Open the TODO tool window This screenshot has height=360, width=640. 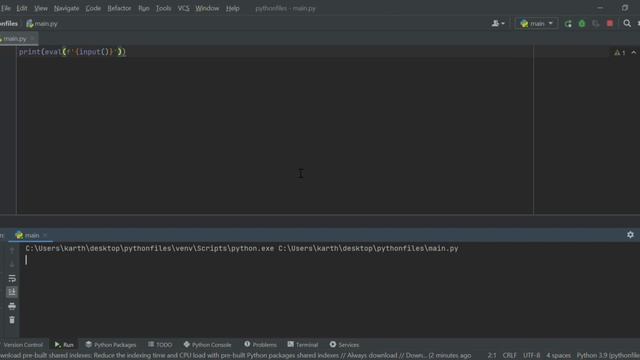pos(160,345)
